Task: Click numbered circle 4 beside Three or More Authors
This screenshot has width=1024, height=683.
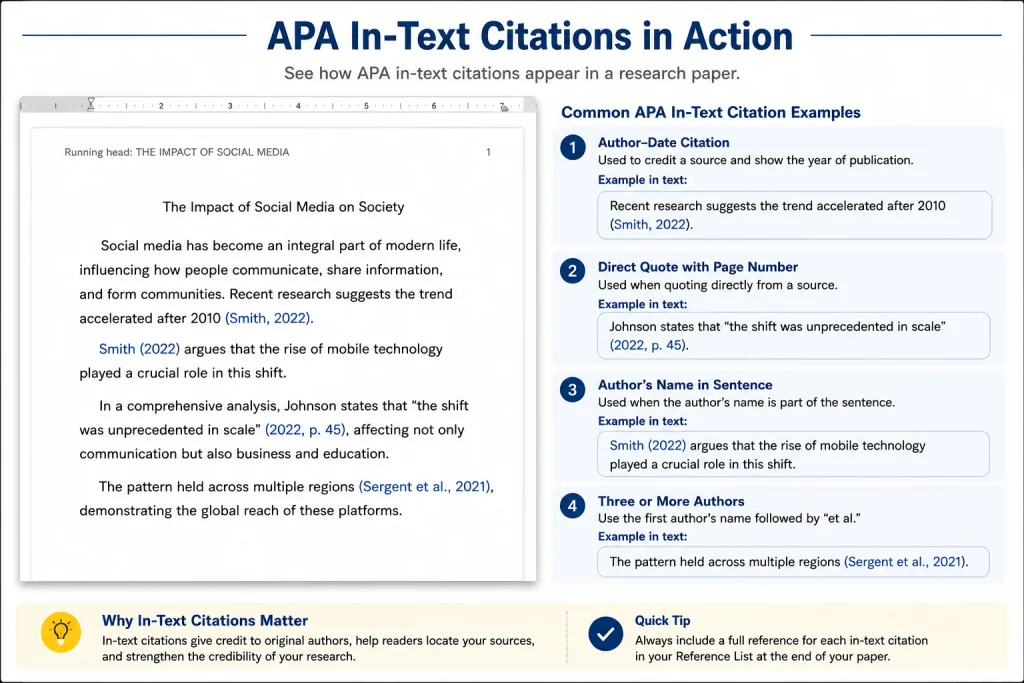Action: 573,505
